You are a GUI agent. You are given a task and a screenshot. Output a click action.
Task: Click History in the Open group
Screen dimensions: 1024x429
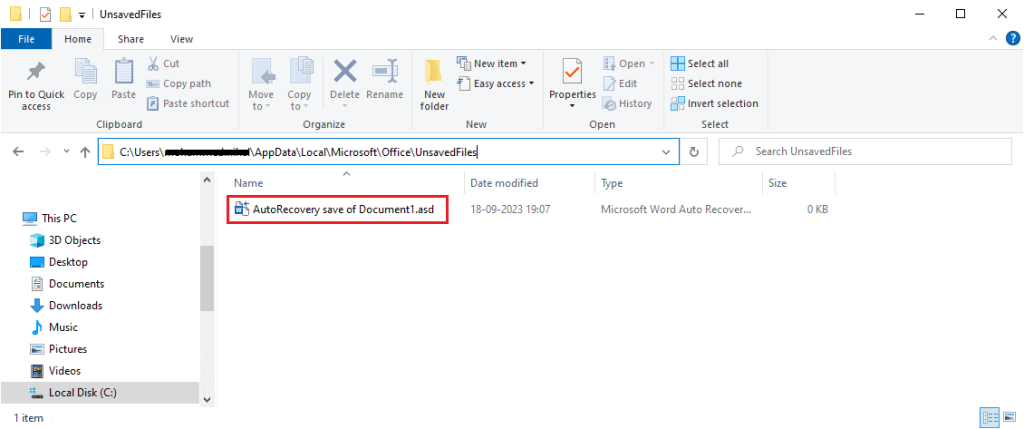pyautogui.click(x=627, y=103)
